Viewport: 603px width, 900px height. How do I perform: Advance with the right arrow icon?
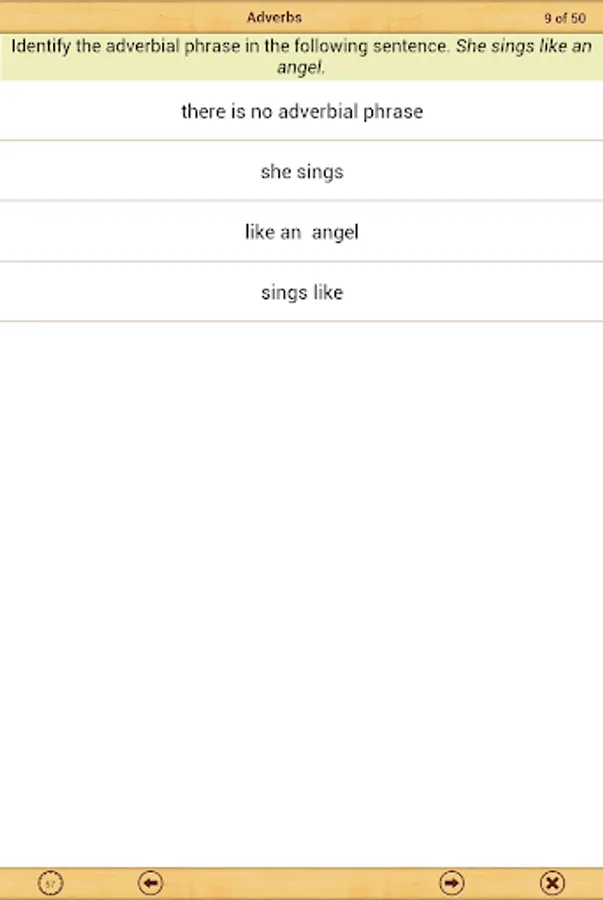pyautogui.click(x=452, y=883)
